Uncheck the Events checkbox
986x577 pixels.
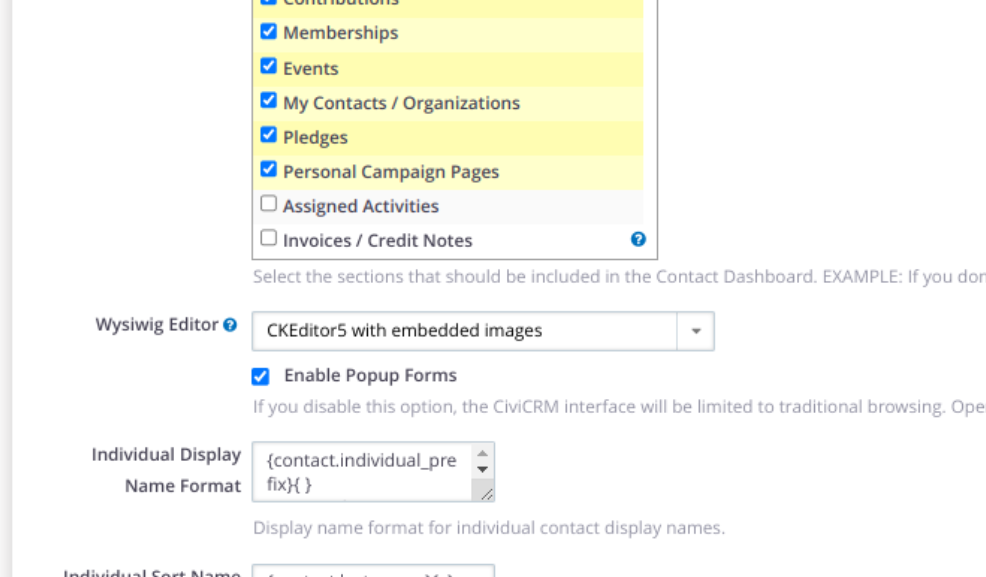(x=268, y=67)
